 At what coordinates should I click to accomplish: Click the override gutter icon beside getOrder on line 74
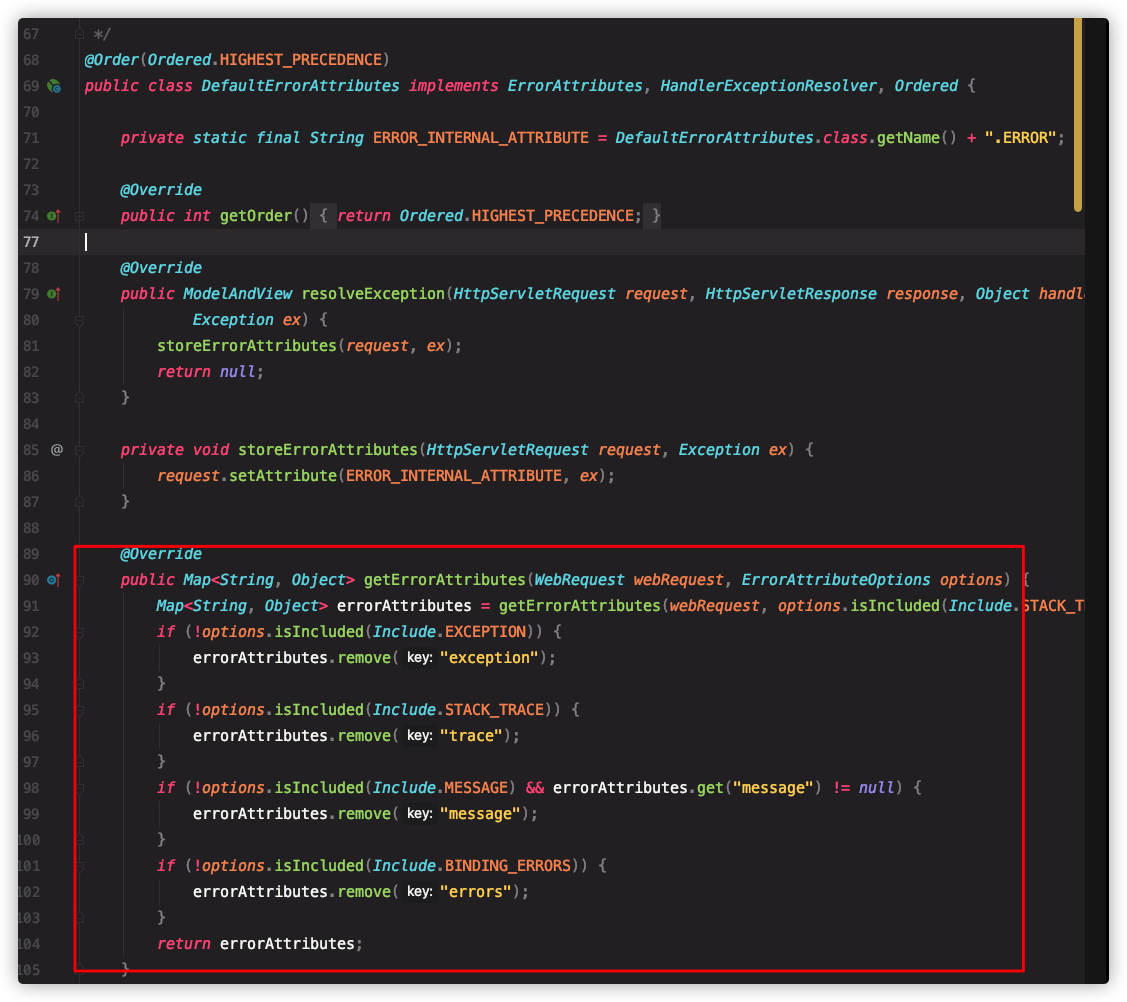tap(54, 216)
